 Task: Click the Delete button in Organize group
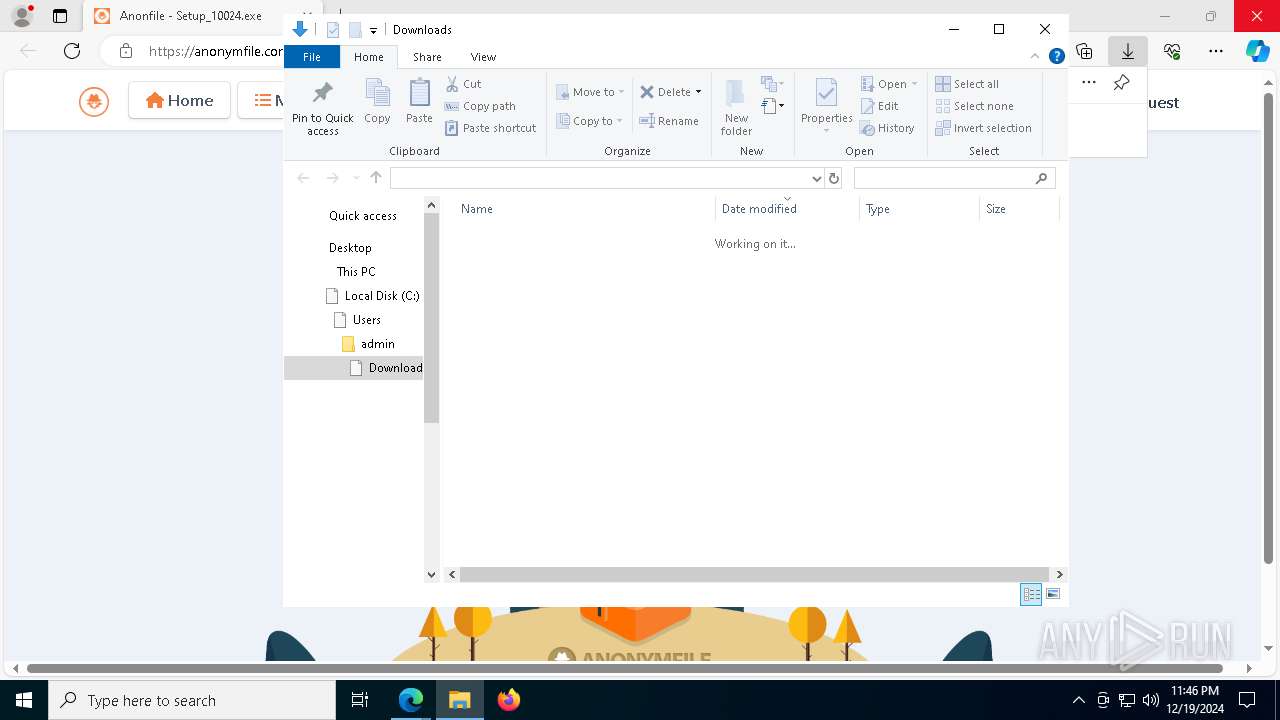(665, 92)
